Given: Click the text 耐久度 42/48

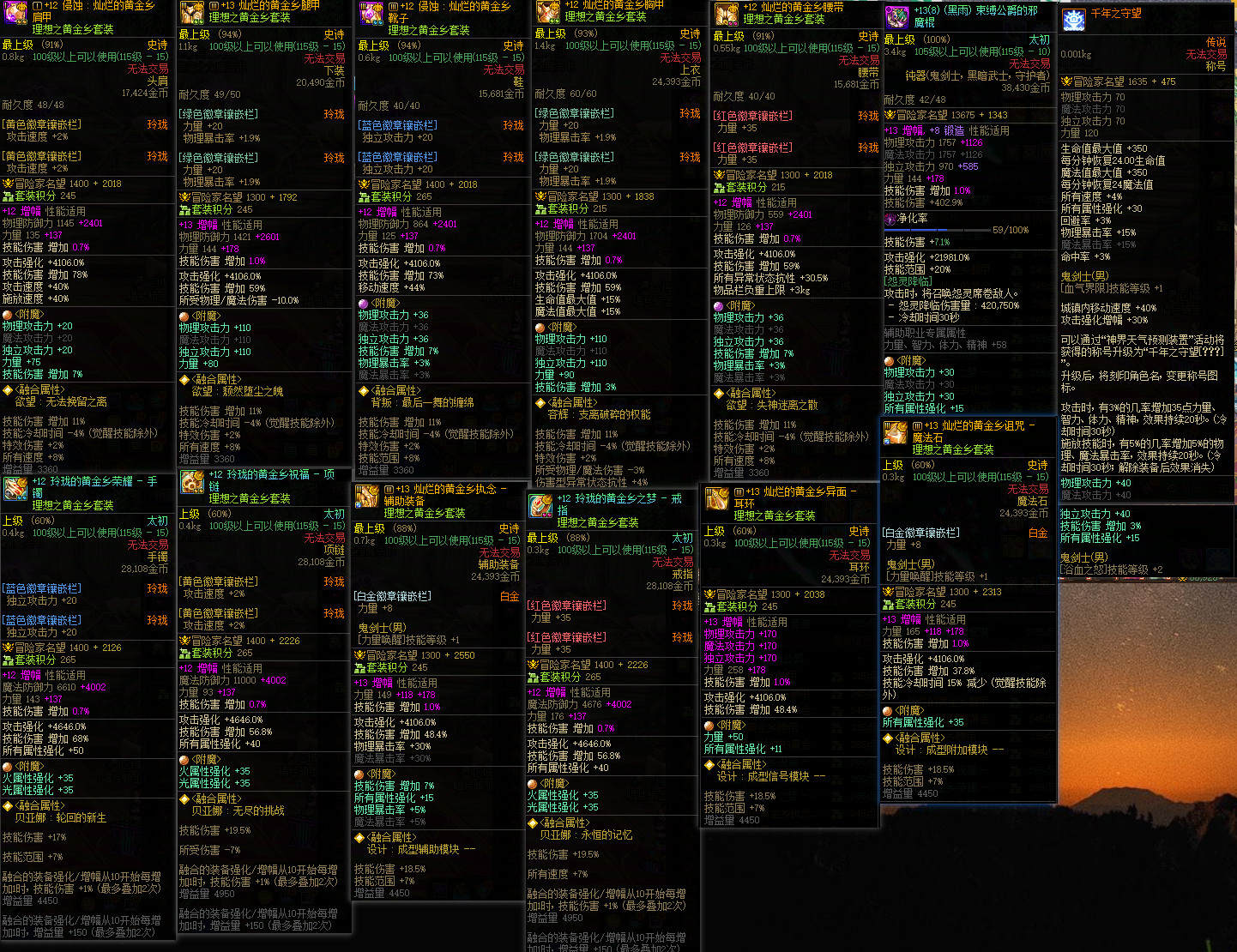Looking at the screenshot, I should click(915, 100).
